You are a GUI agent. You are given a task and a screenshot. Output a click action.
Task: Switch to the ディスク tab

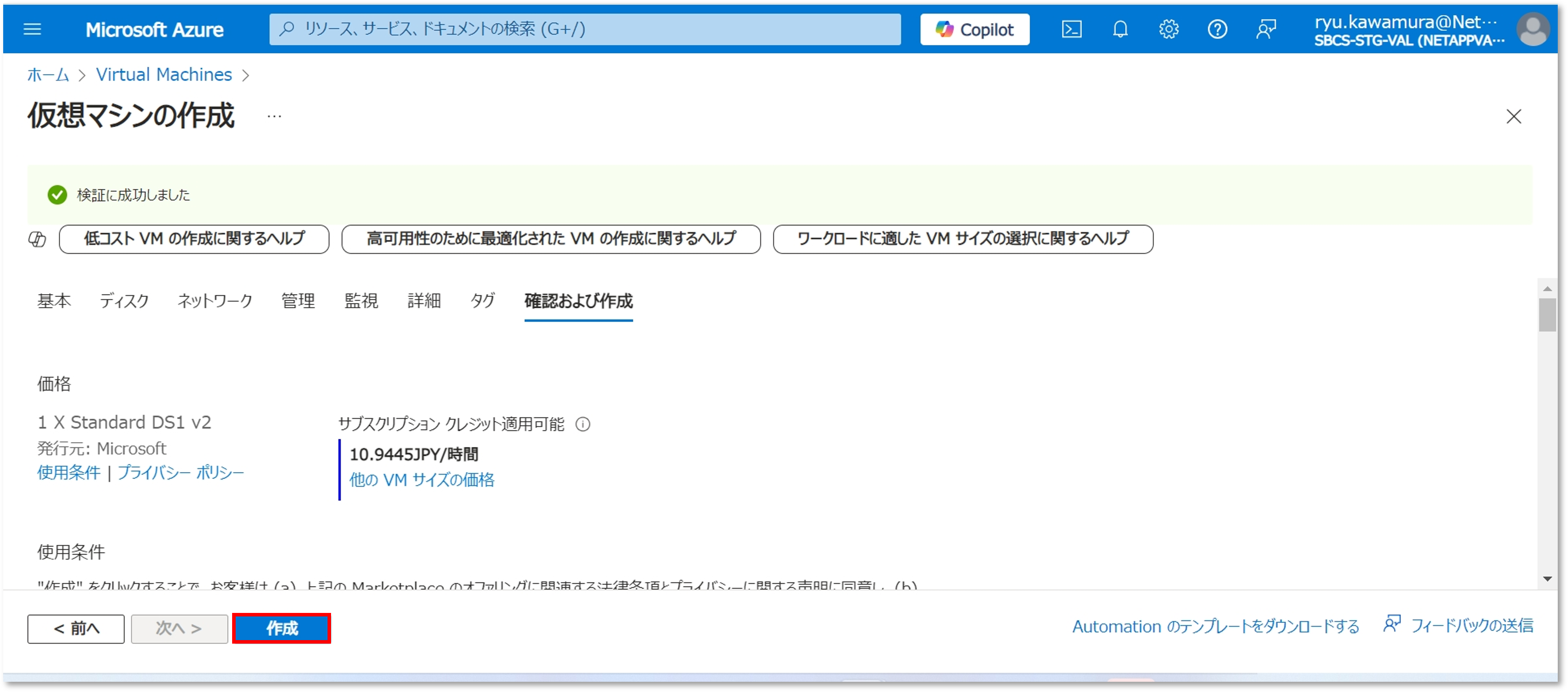(124, 300)
